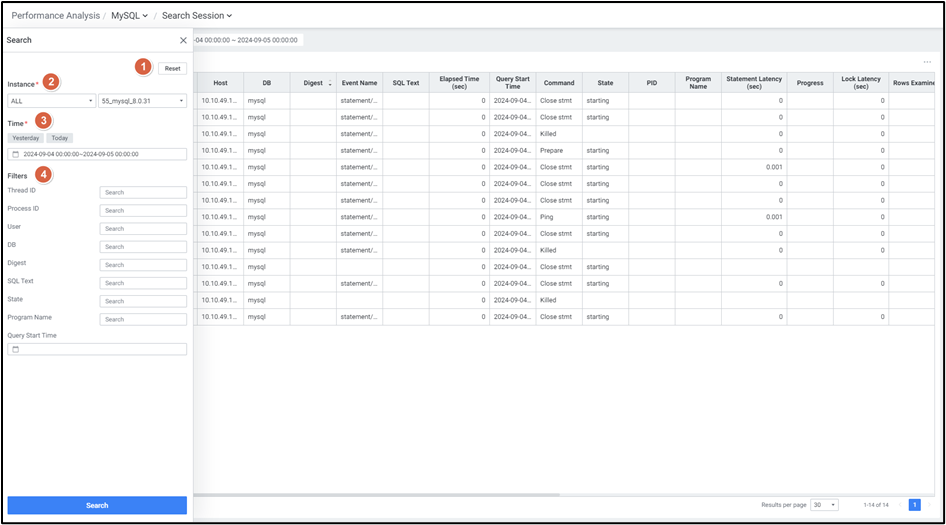This screenshot has width=946, height=525.
Task: Select the Today quick time option
Action: [x=60, y=138]
